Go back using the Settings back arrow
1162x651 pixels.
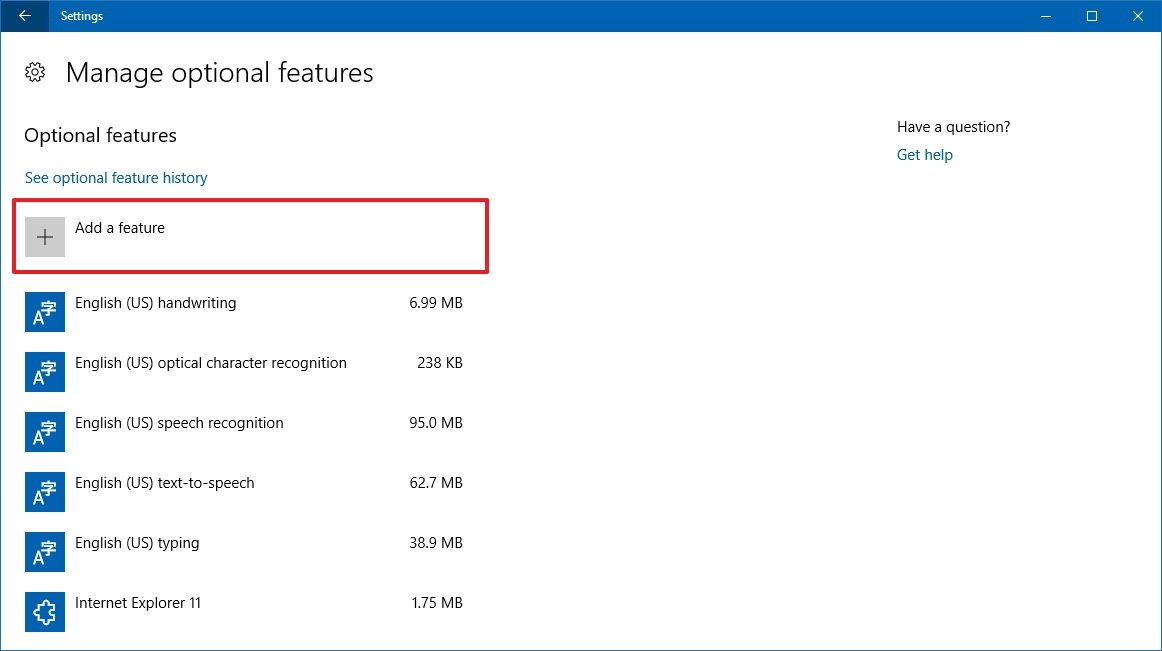pos(24,16)
